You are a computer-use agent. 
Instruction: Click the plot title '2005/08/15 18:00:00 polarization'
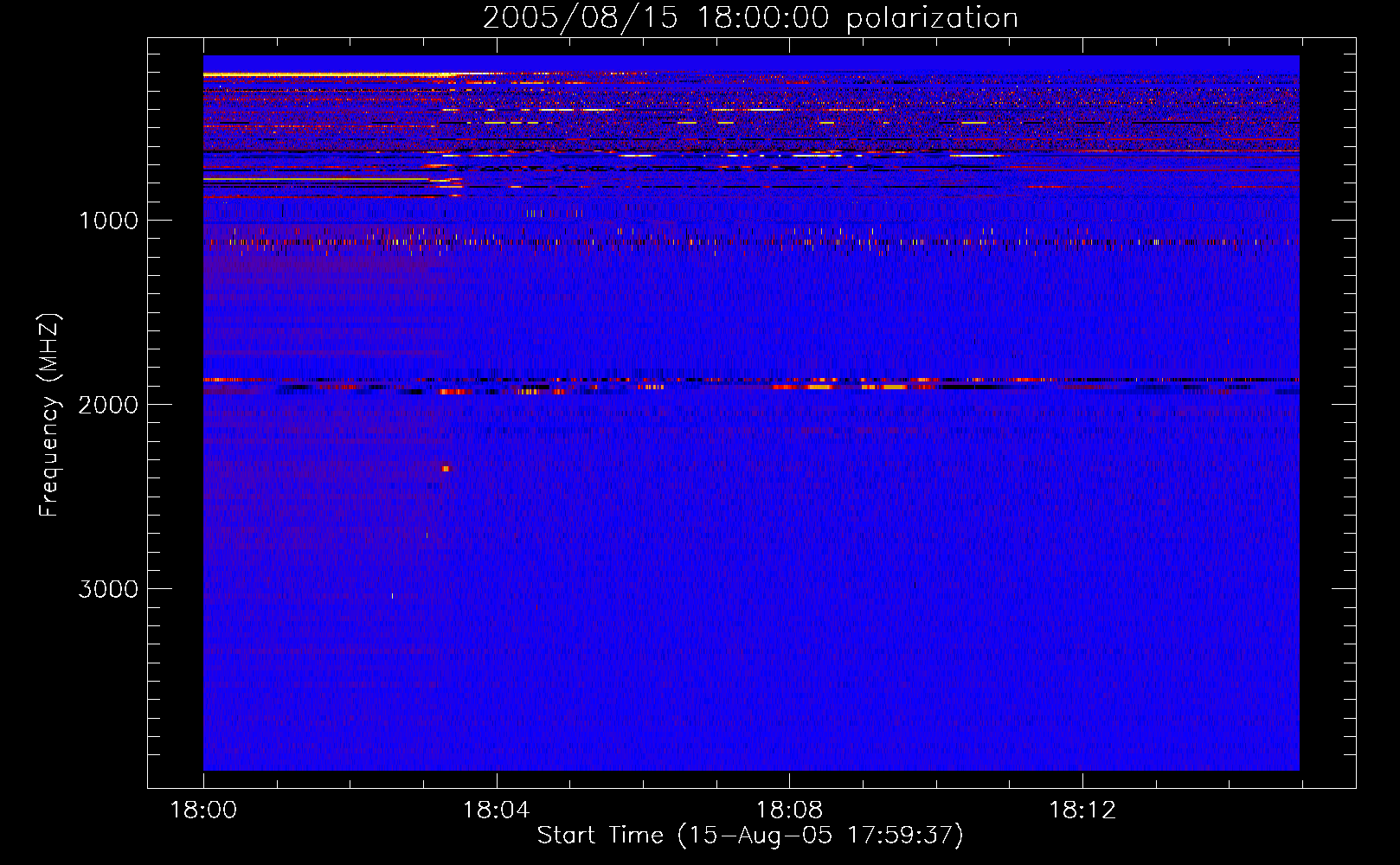point(750,17)
